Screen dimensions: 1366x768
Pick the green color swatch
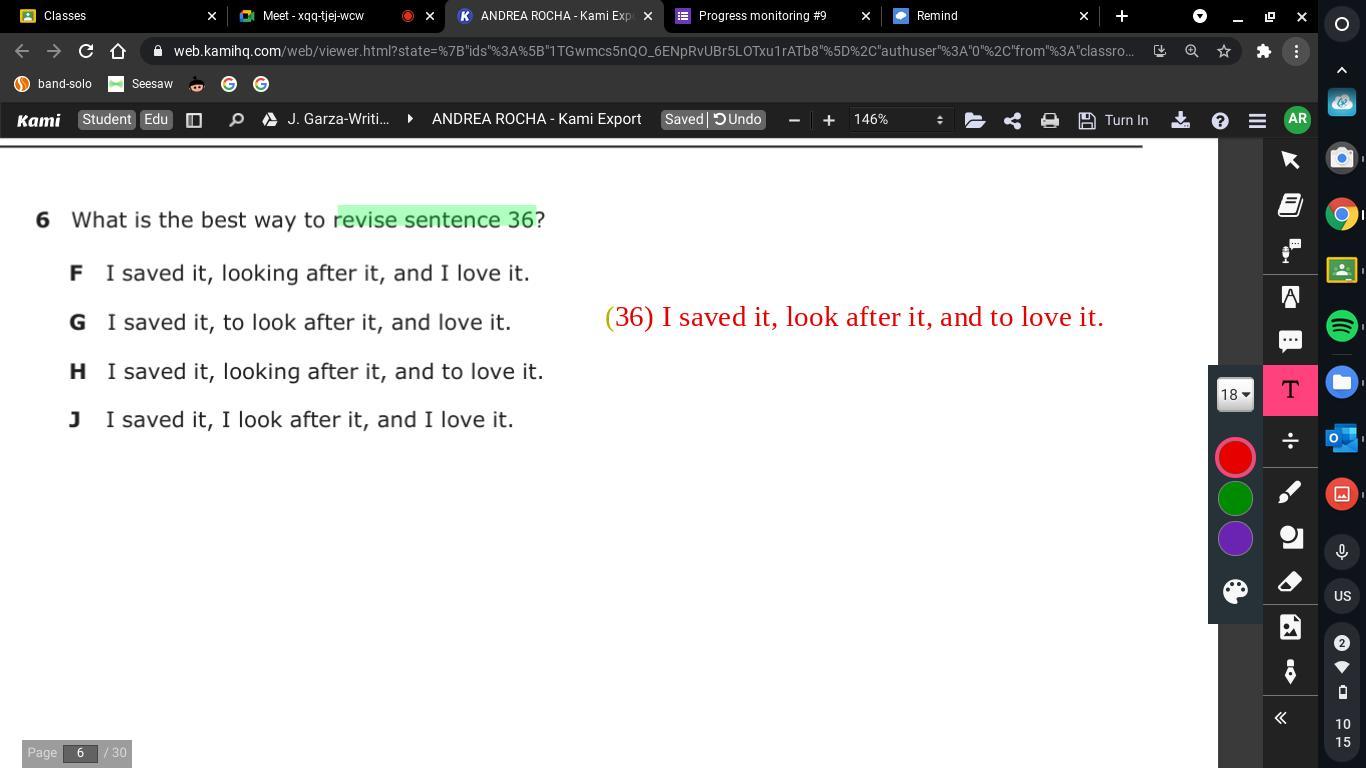pos(1235,498)
